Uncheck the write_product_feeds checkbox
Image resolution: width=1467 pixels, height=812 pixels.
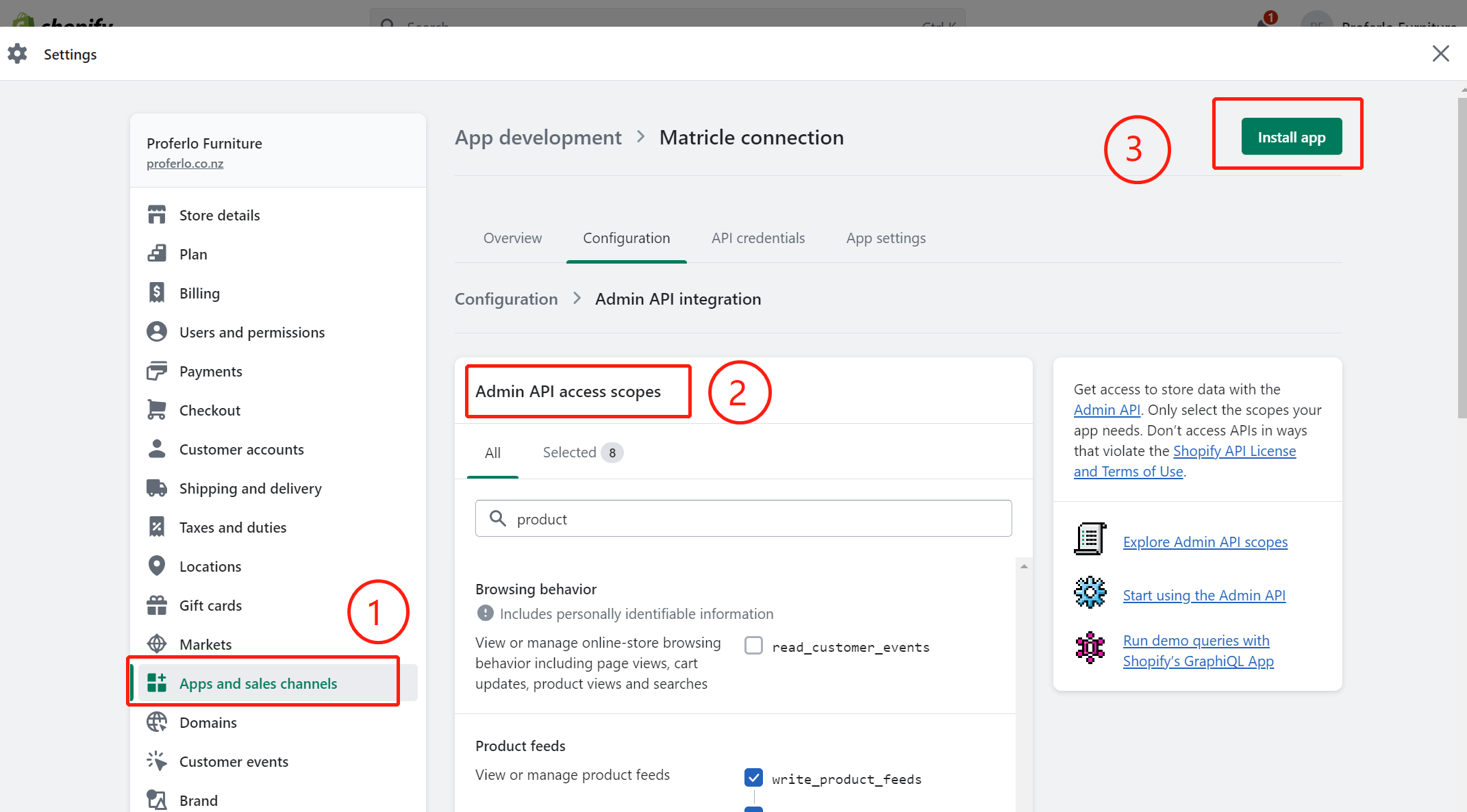tap(753, 778)
